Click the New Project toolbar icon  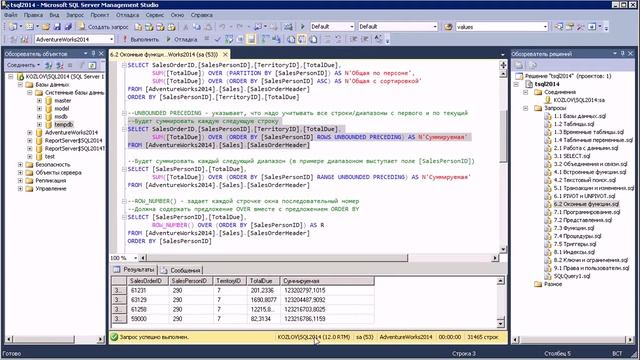13,27
